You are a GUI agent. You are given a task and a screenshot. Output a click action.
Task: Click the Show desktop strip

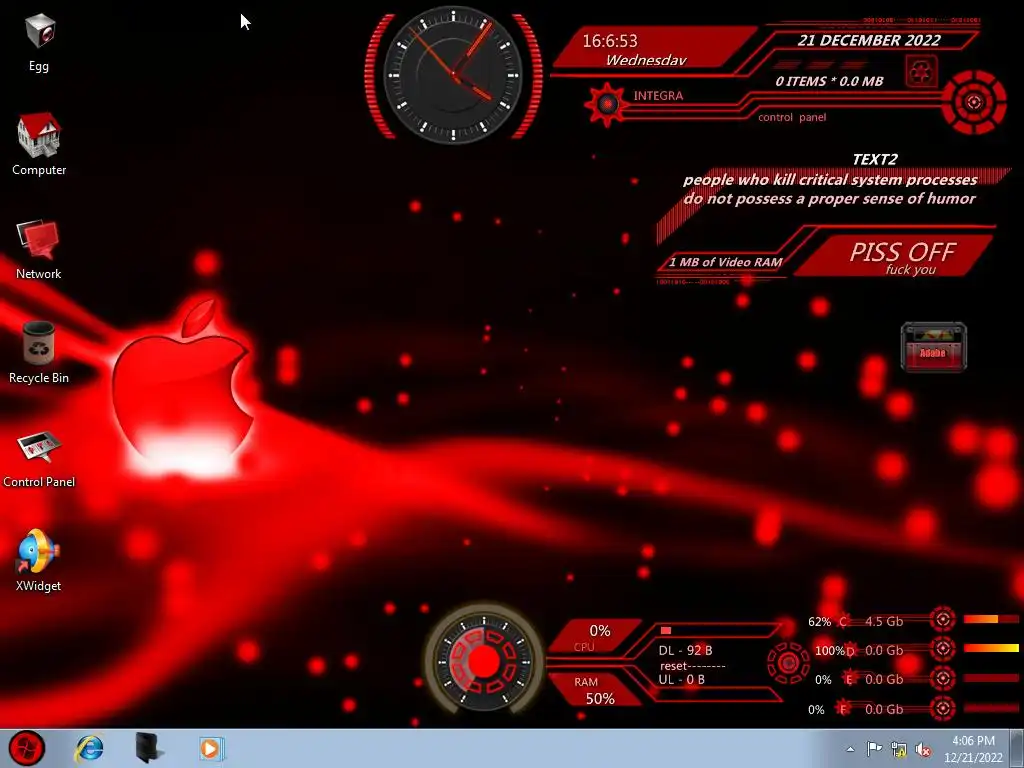click(x=1017, y=748)
